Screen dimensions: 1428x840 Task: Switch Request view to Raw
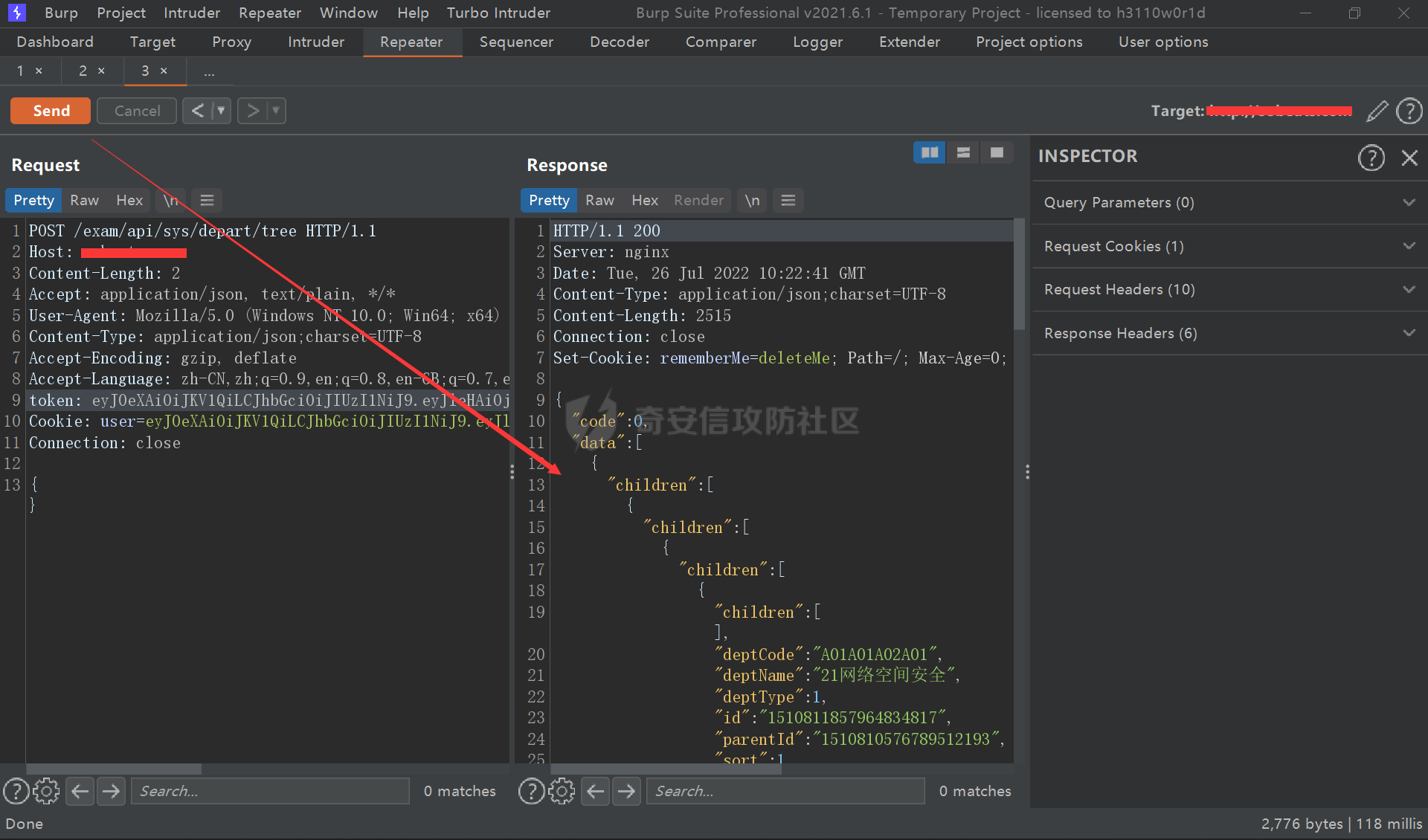point(84,200)
